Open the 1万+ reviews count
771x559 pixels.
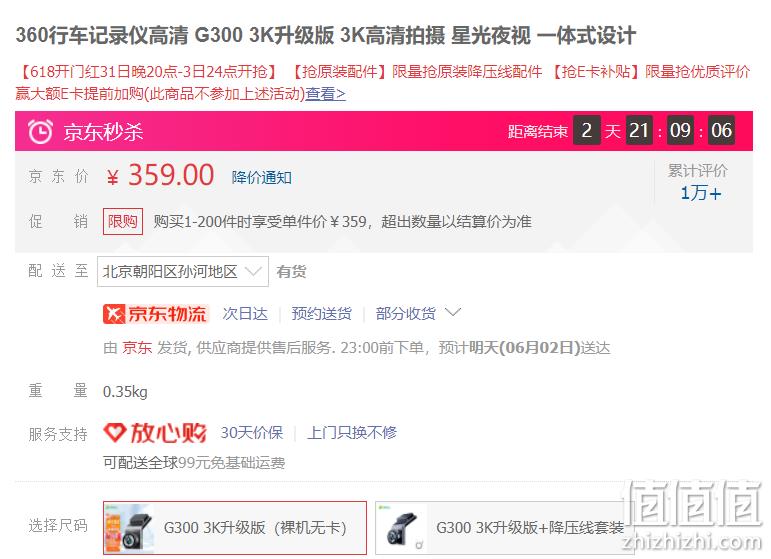[x=700, y=193]
